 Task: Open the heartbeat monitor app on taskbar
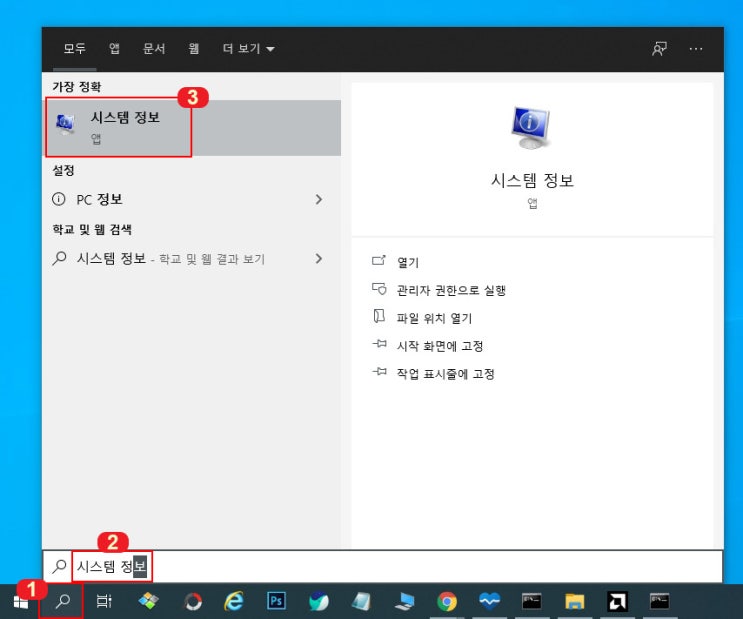pyautogui.click(x=489, y=601)
